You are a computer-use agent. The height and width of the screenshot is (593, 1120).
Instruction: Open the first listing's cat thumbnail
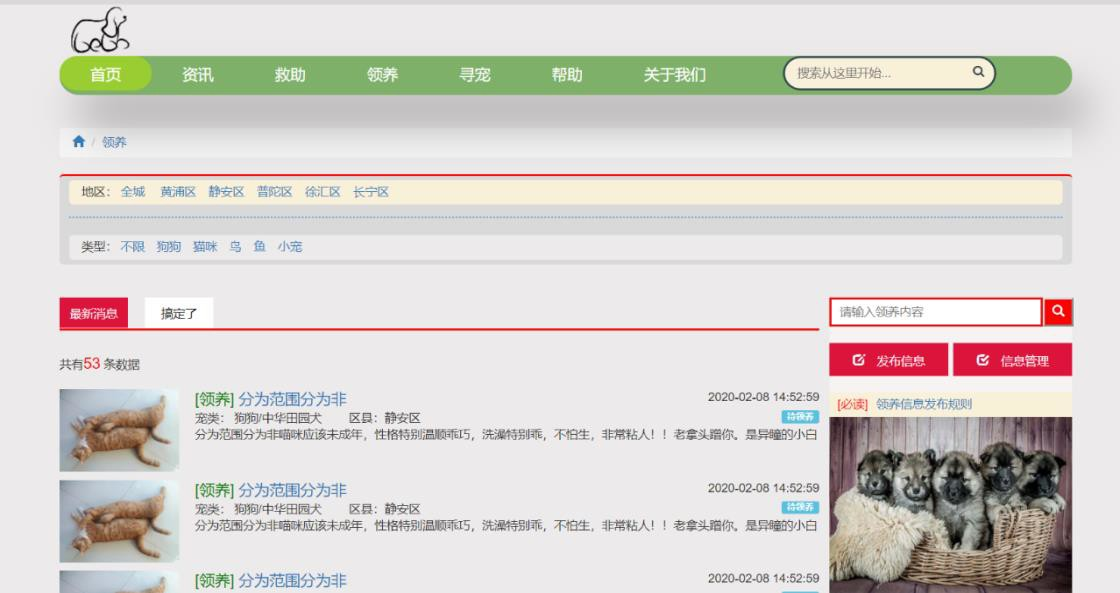tap(119, 430)
